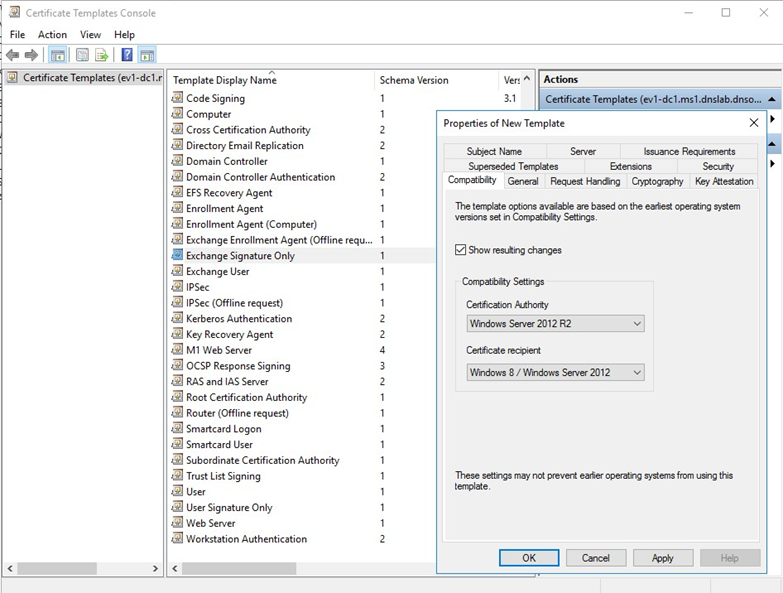
Task: Open the View menu
Action: [90, 34]
